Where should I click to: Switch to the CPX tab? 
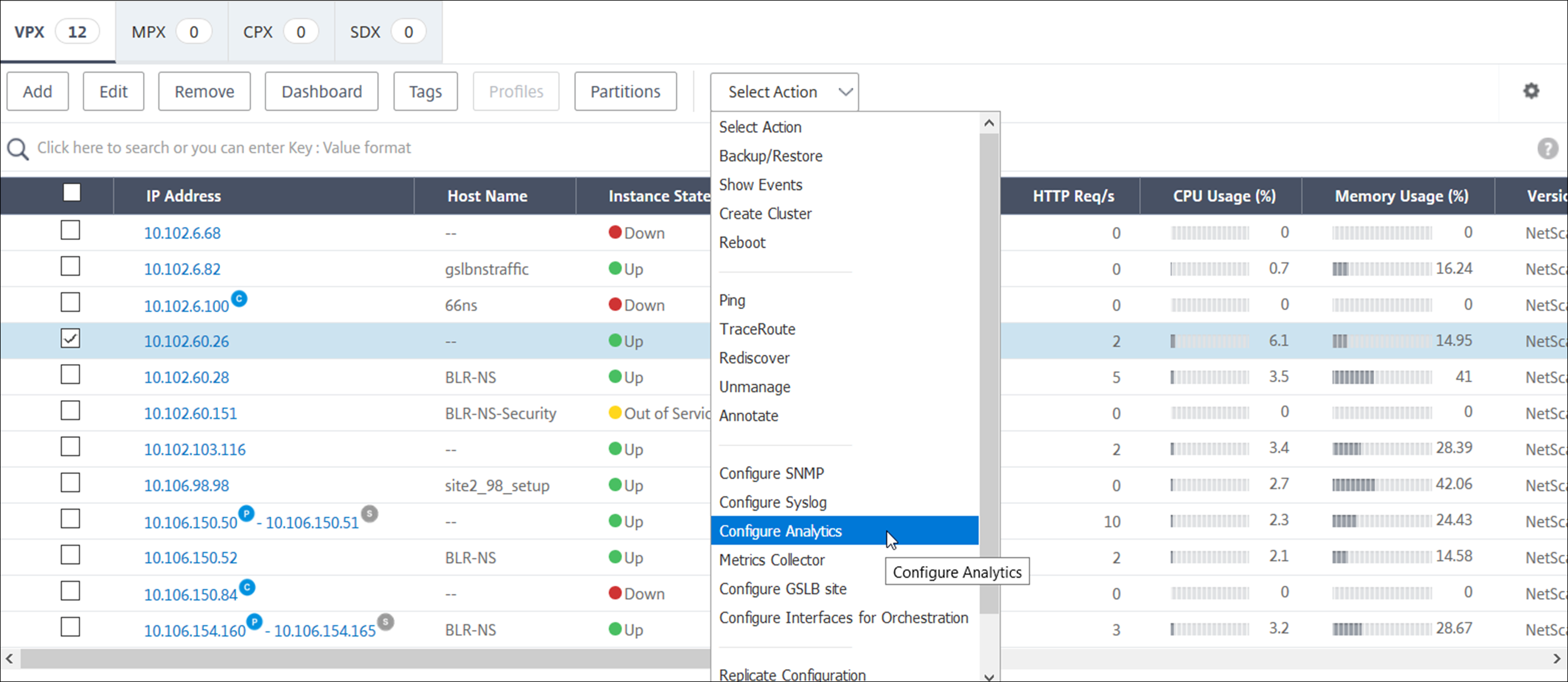click(x=281, y=32)
